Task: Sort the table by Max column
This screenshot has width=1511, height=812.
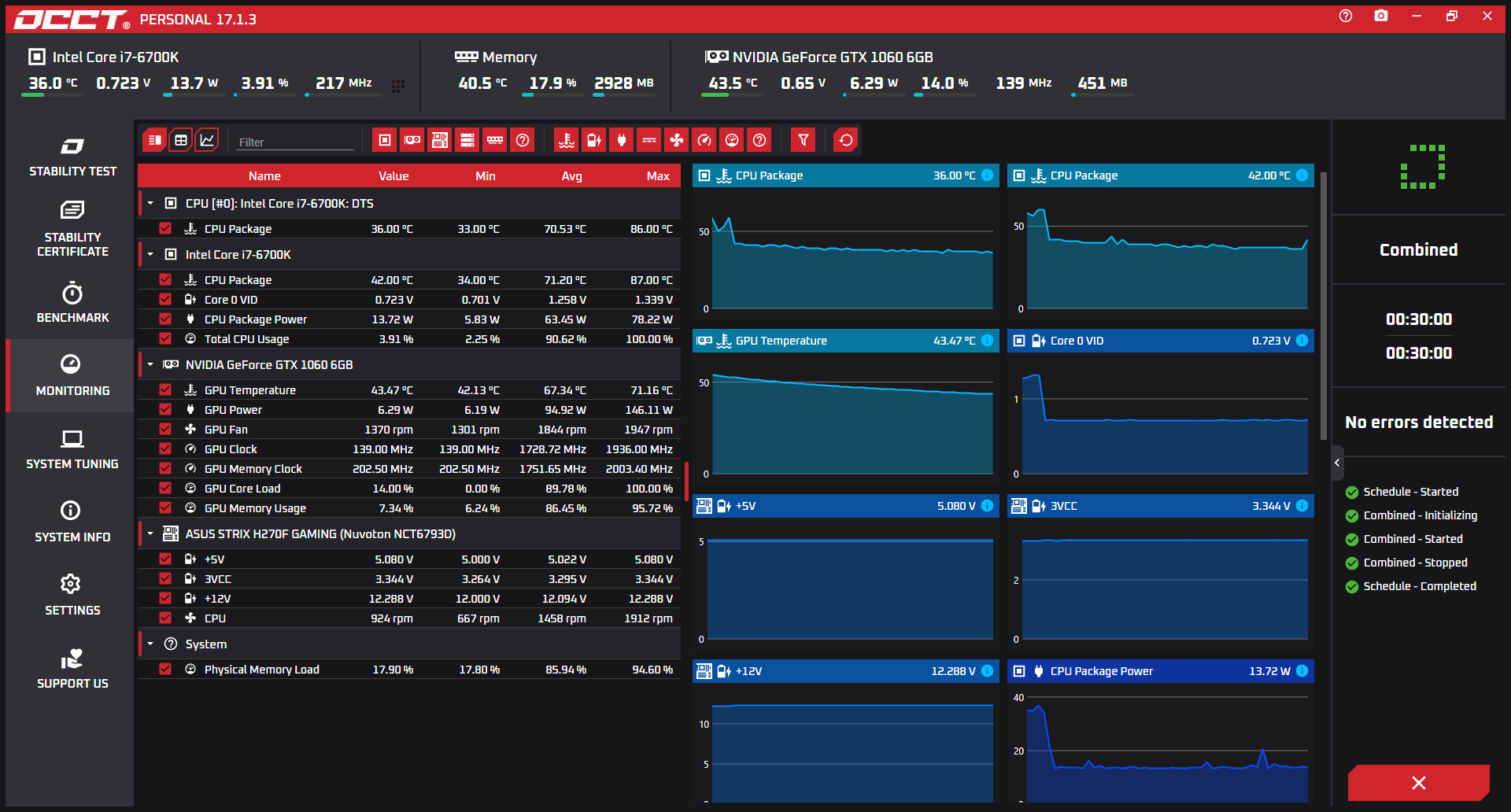Action: coord(658,175)
